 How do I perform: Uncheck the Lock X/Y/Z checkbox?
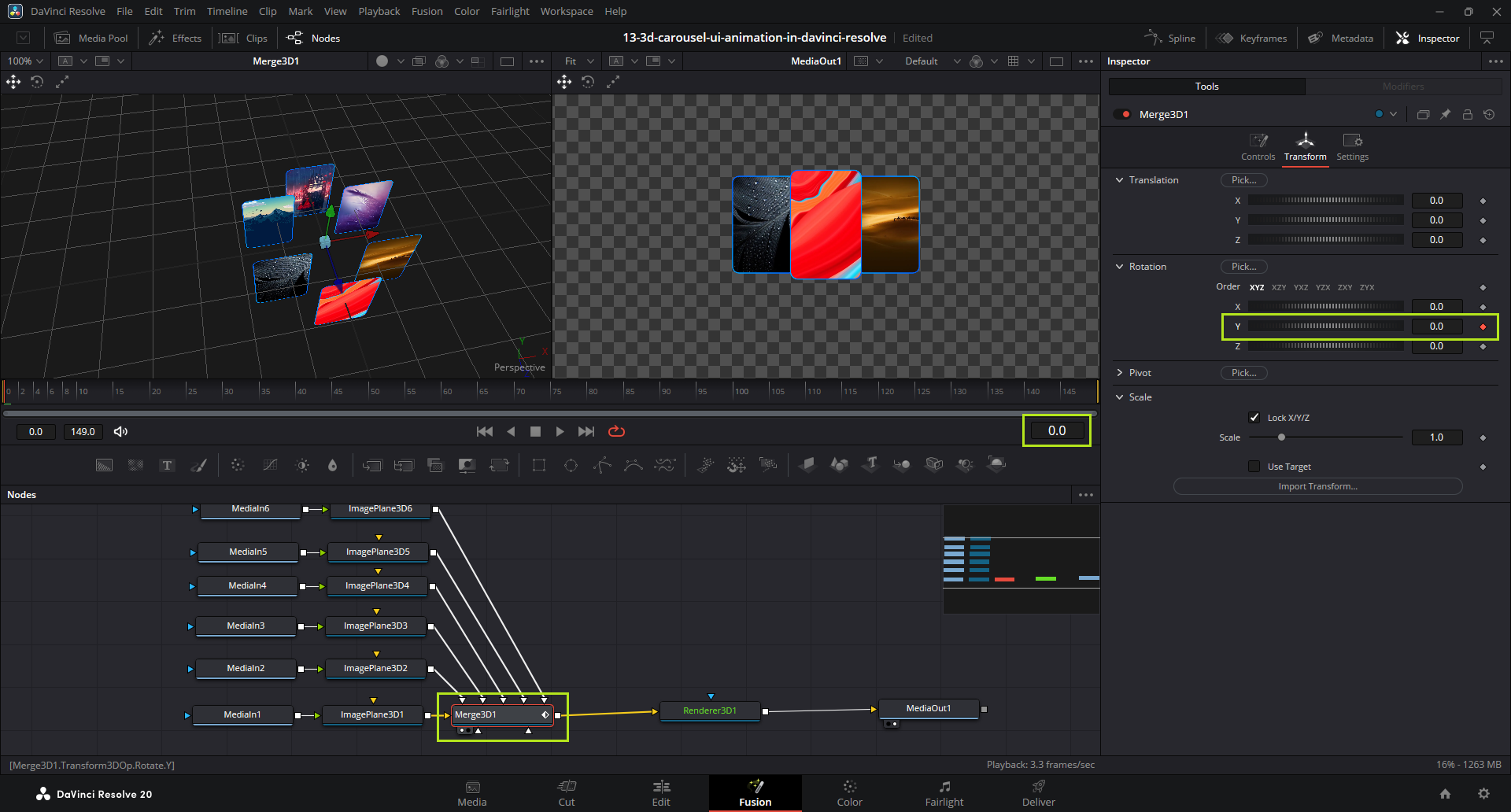[1254, 417]
